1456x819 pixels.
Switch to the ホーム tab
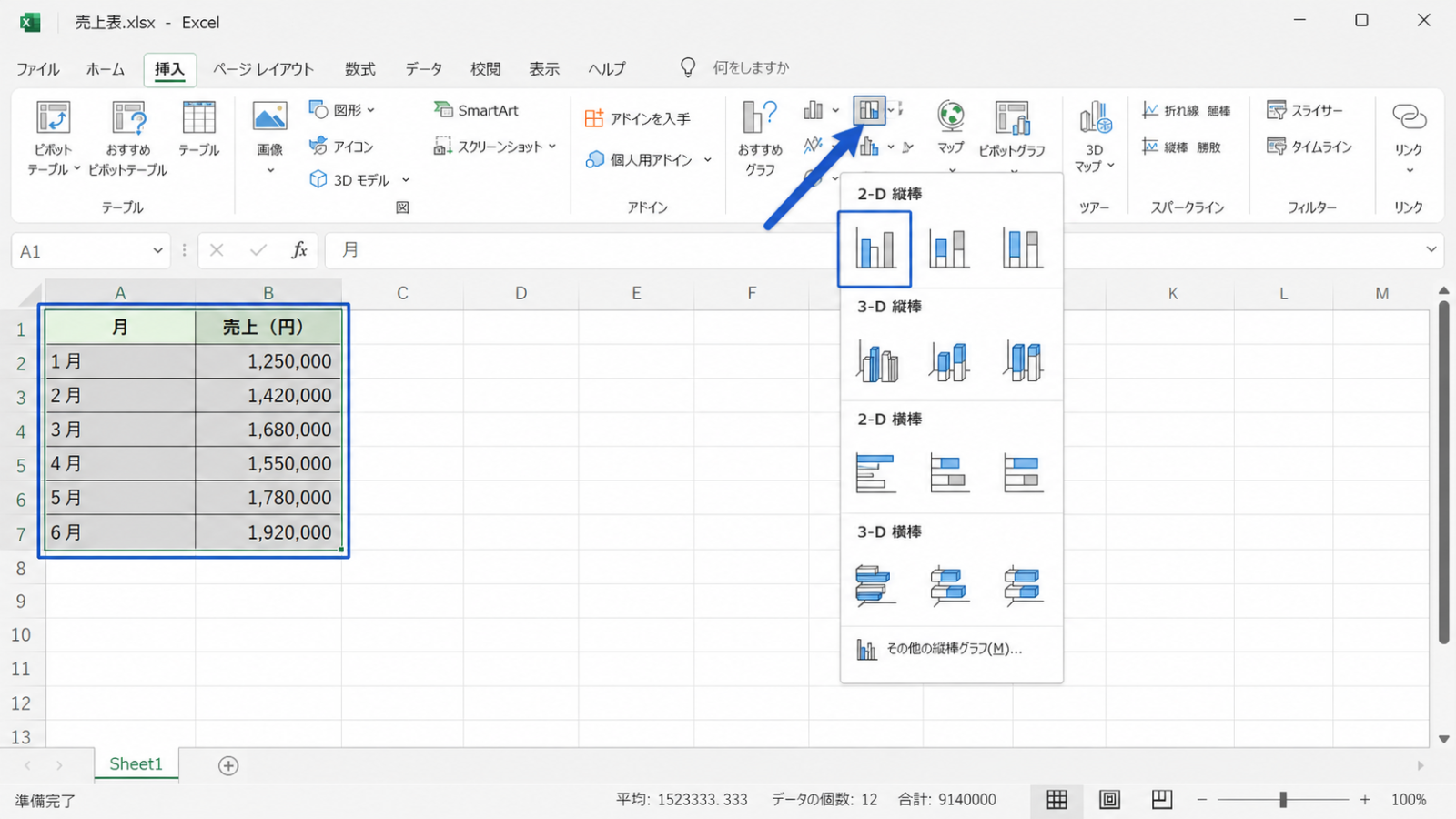click(x=106, y=69)
